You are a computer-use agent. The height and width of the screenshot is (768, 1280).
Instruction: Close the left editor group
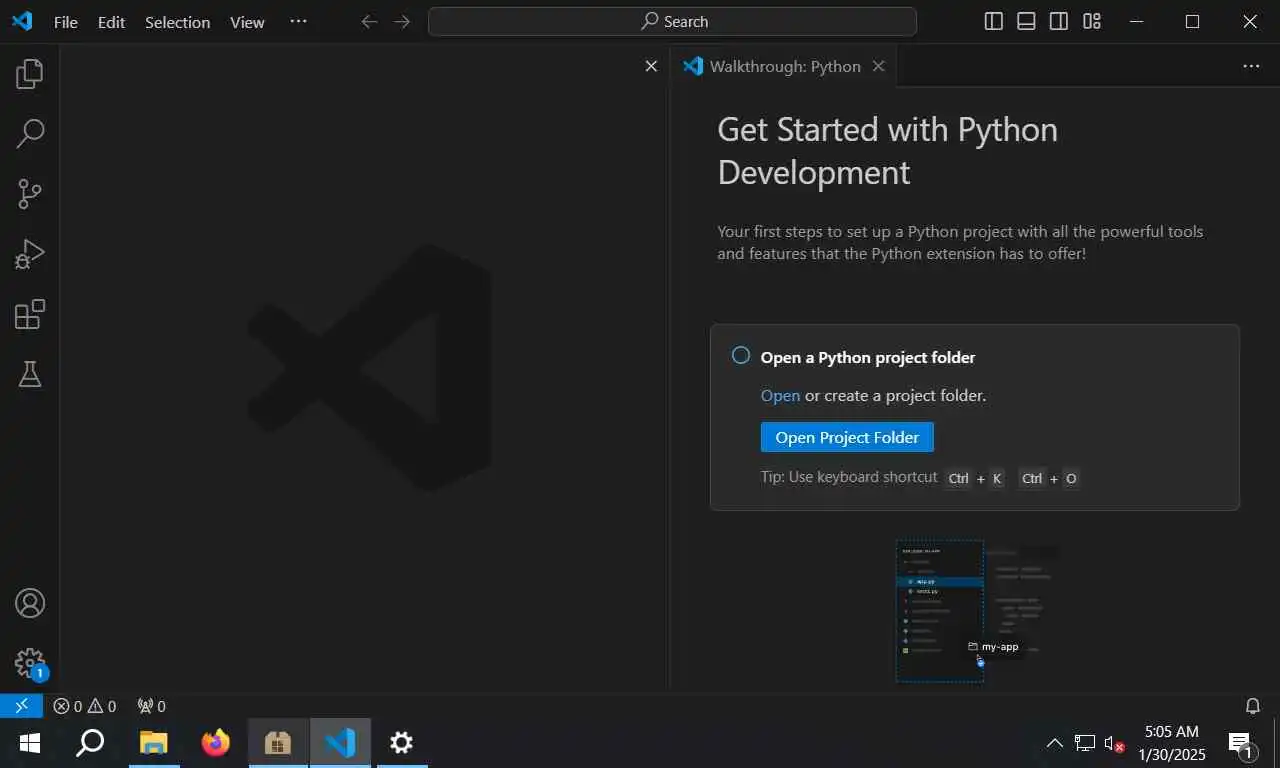(x=651, y=66)
